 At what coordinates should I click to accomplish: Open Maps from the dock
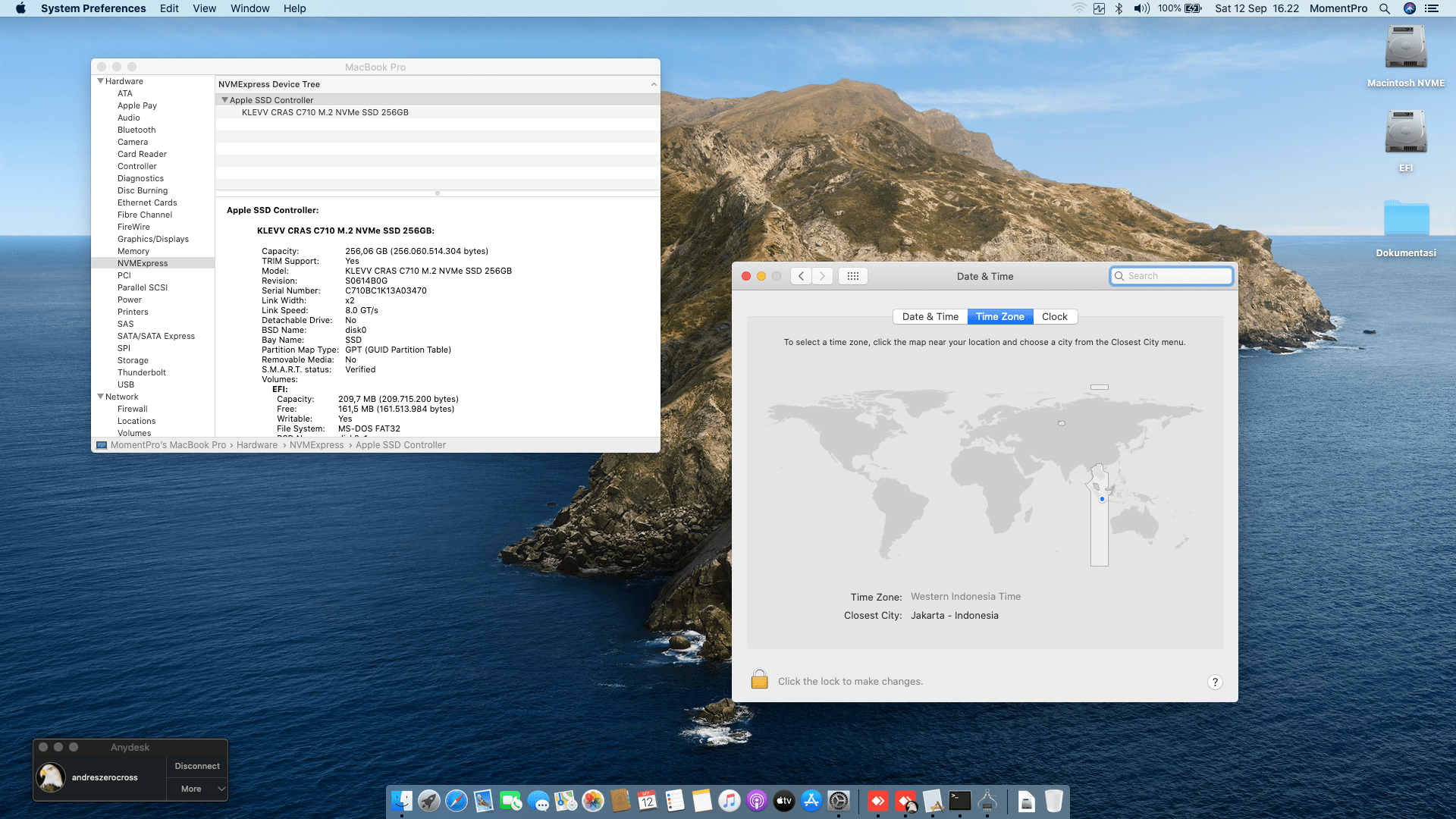(566, 801)
